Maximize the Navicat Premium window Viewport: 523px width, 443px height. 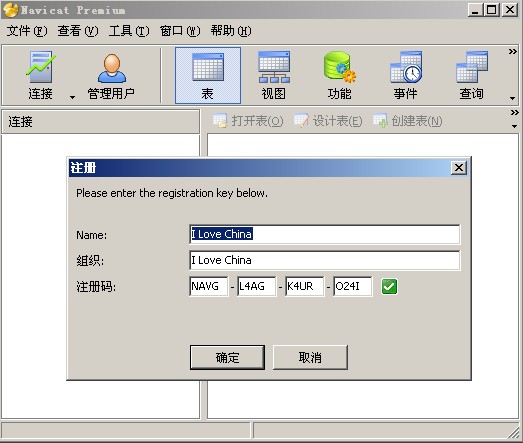(492, 10)
